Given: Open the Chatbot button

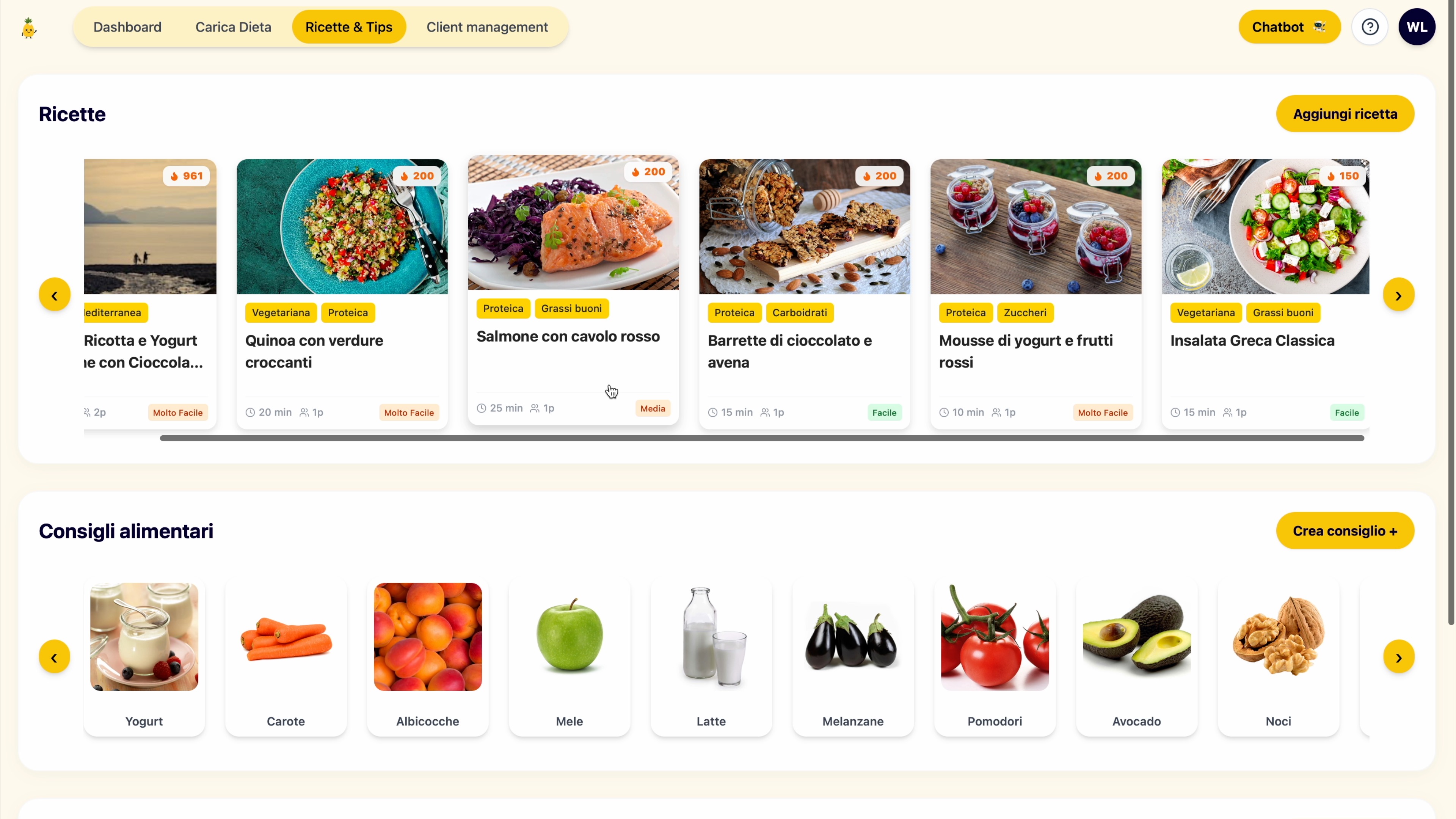Looking at the screenshot, I should (x=1289, y=27).
